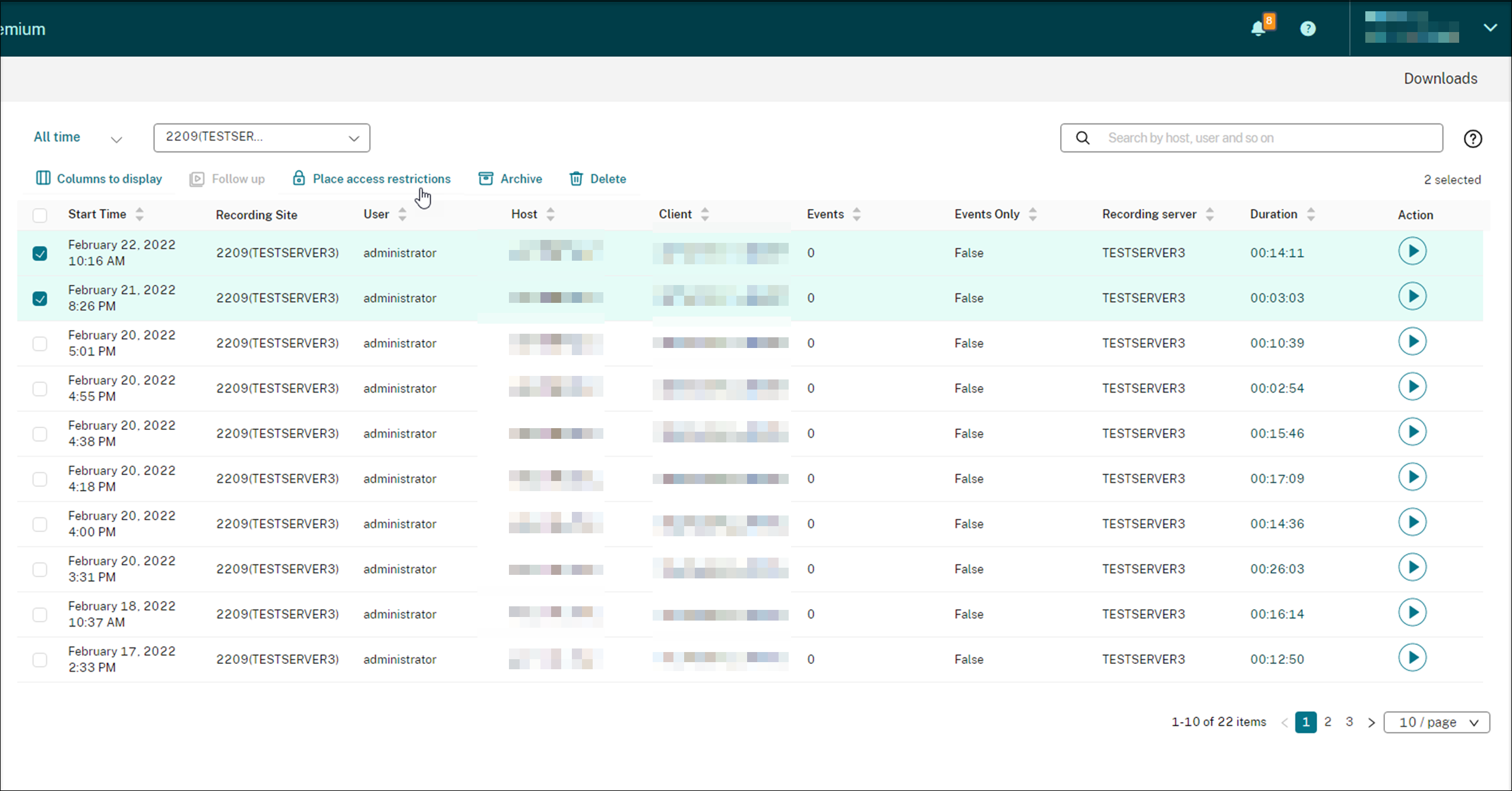Click the search magnifier icon
Viewport: 1512px width, 791px height.
(1082, 138)
